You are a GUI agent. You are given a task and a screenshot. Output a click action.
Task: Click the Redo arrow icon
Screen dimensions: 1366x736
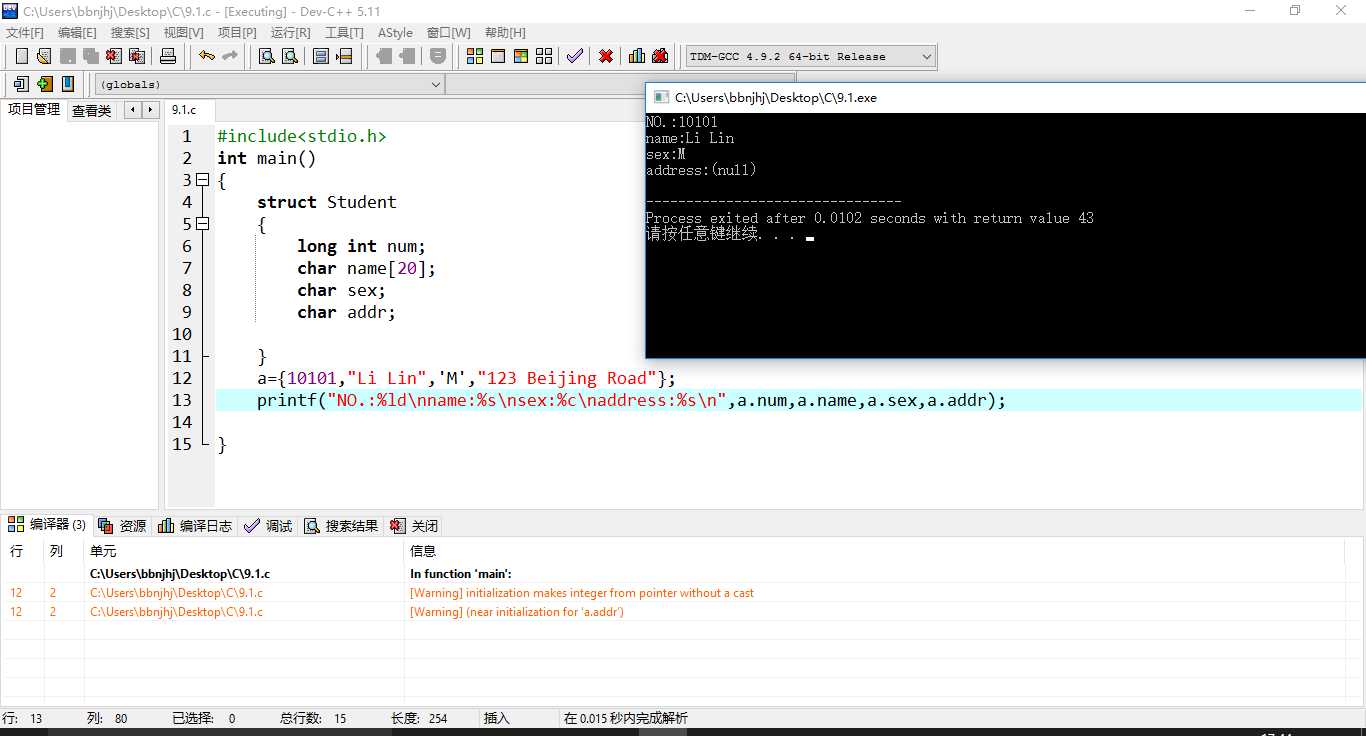tap(230, 56)
